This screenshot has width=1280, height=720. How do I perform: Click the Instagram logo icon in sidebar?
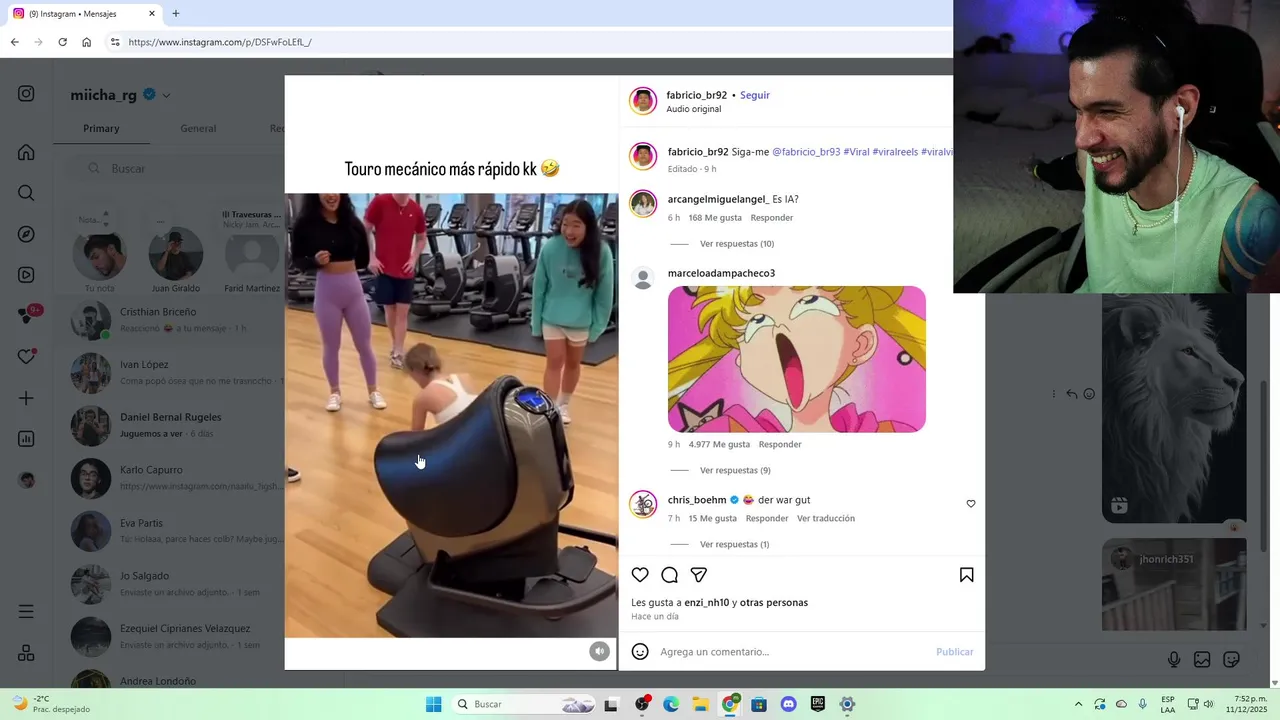tap(26, 94)
